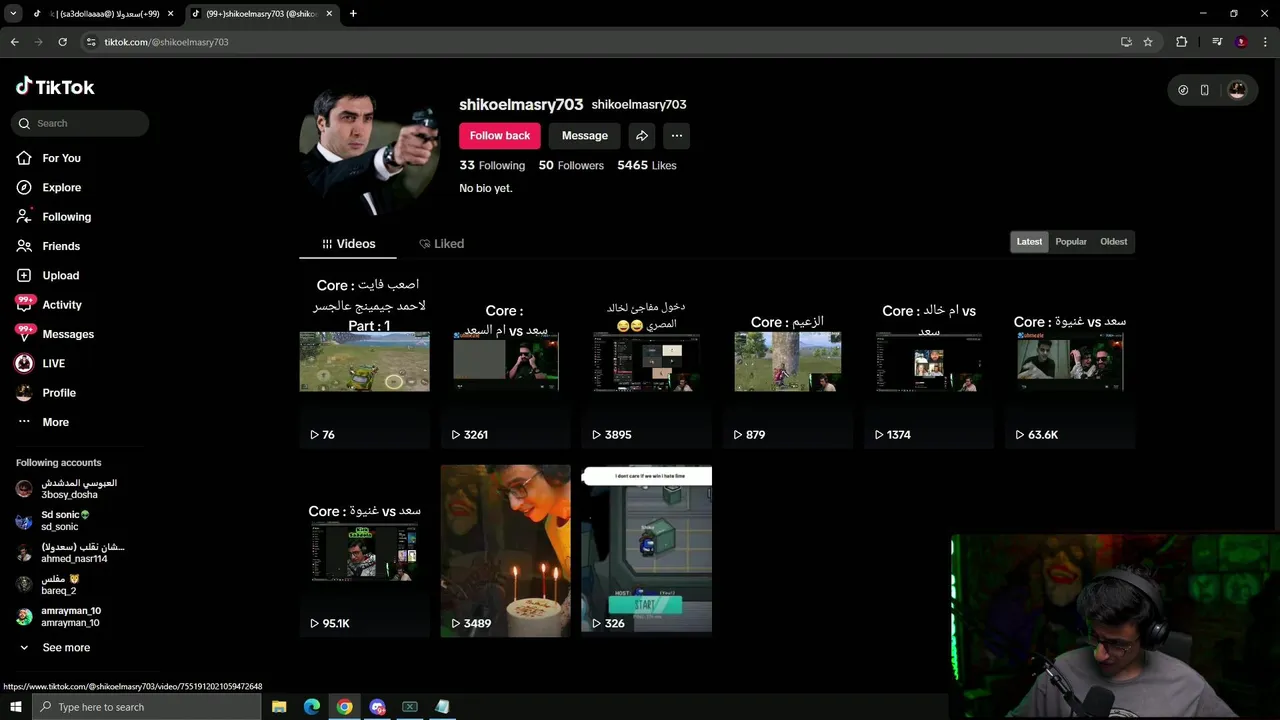
Task: Open birthday cake video 3489 views
Action: [x=505, y=551]
